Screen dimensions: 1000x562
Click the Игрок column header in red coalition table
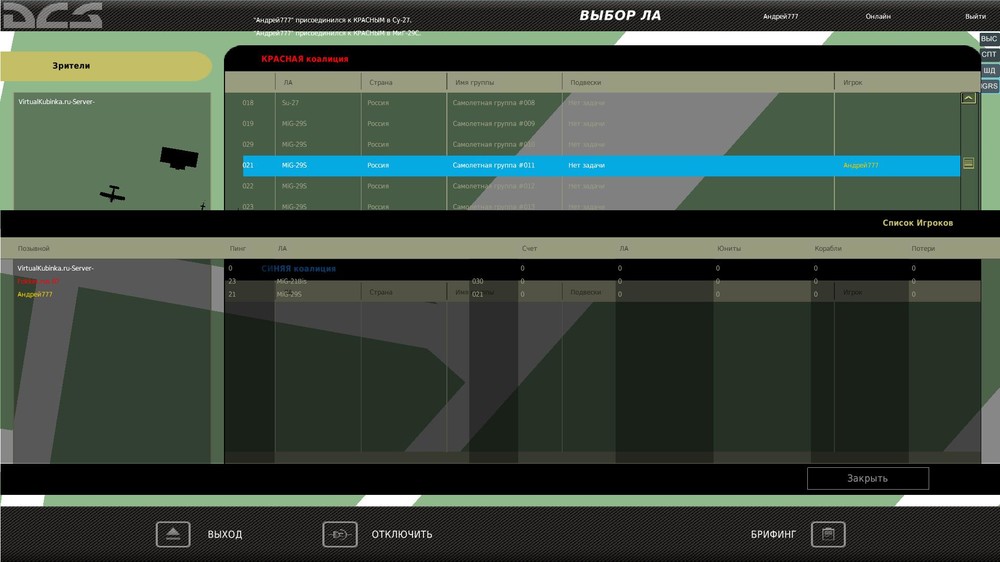tap(853, 83)
